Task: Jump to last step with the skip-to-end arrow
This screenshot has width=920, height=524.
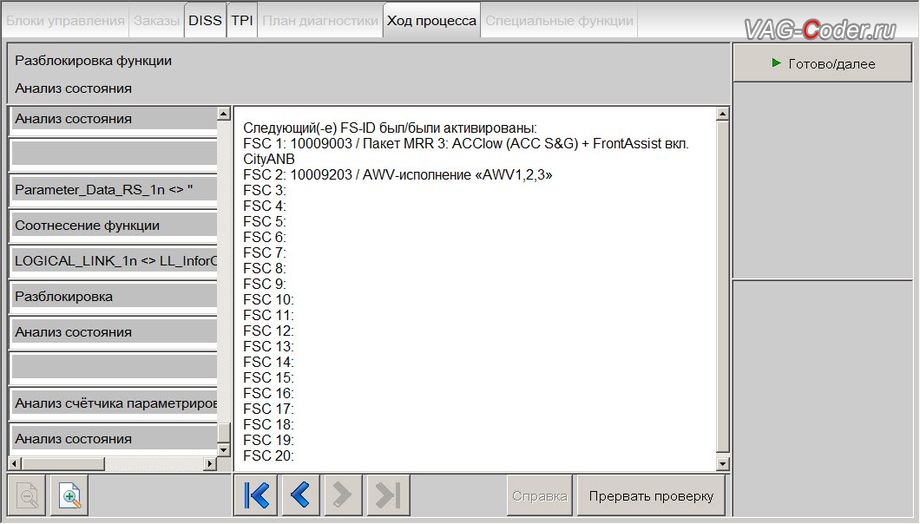Action: coord(388,495)
